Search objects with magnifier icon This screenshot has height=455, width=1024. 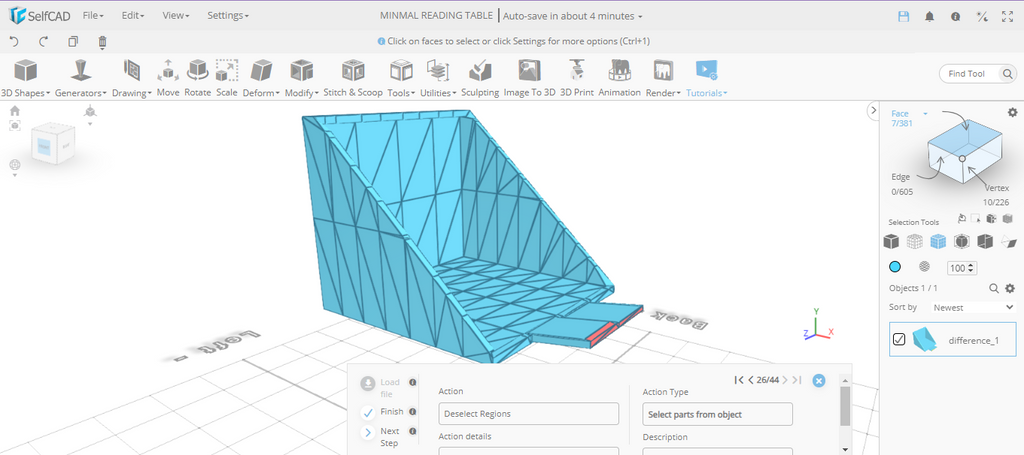click(993, 288)
